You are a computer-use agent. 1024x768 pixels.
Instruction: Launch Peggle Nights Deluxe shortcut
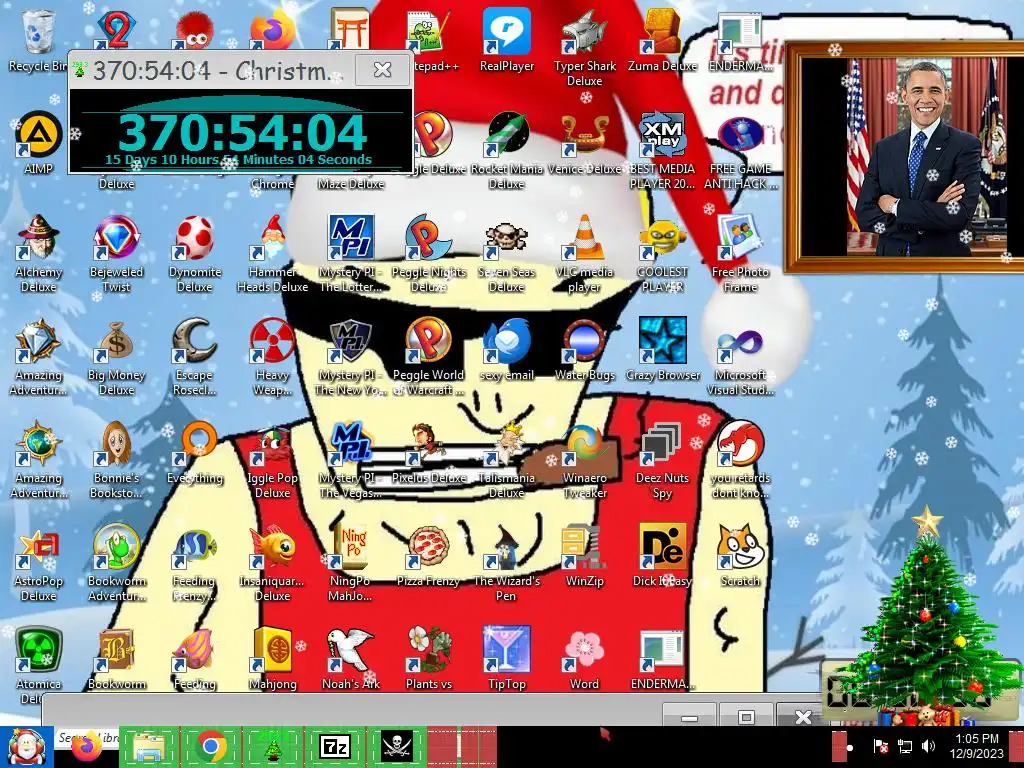point(429,253)
